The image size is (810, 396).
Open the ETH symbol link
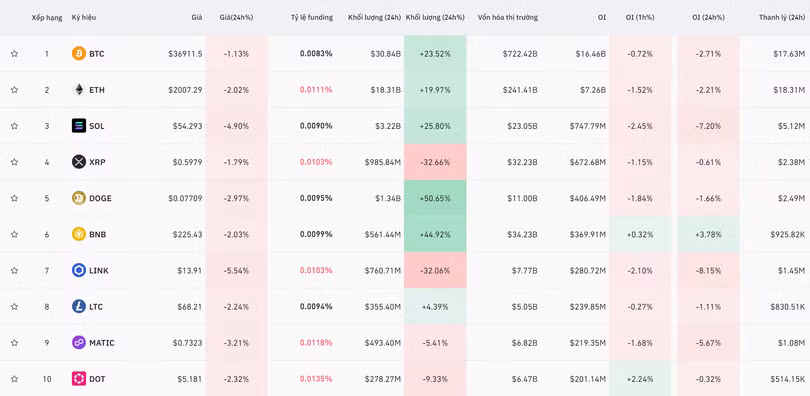point(97,90)
